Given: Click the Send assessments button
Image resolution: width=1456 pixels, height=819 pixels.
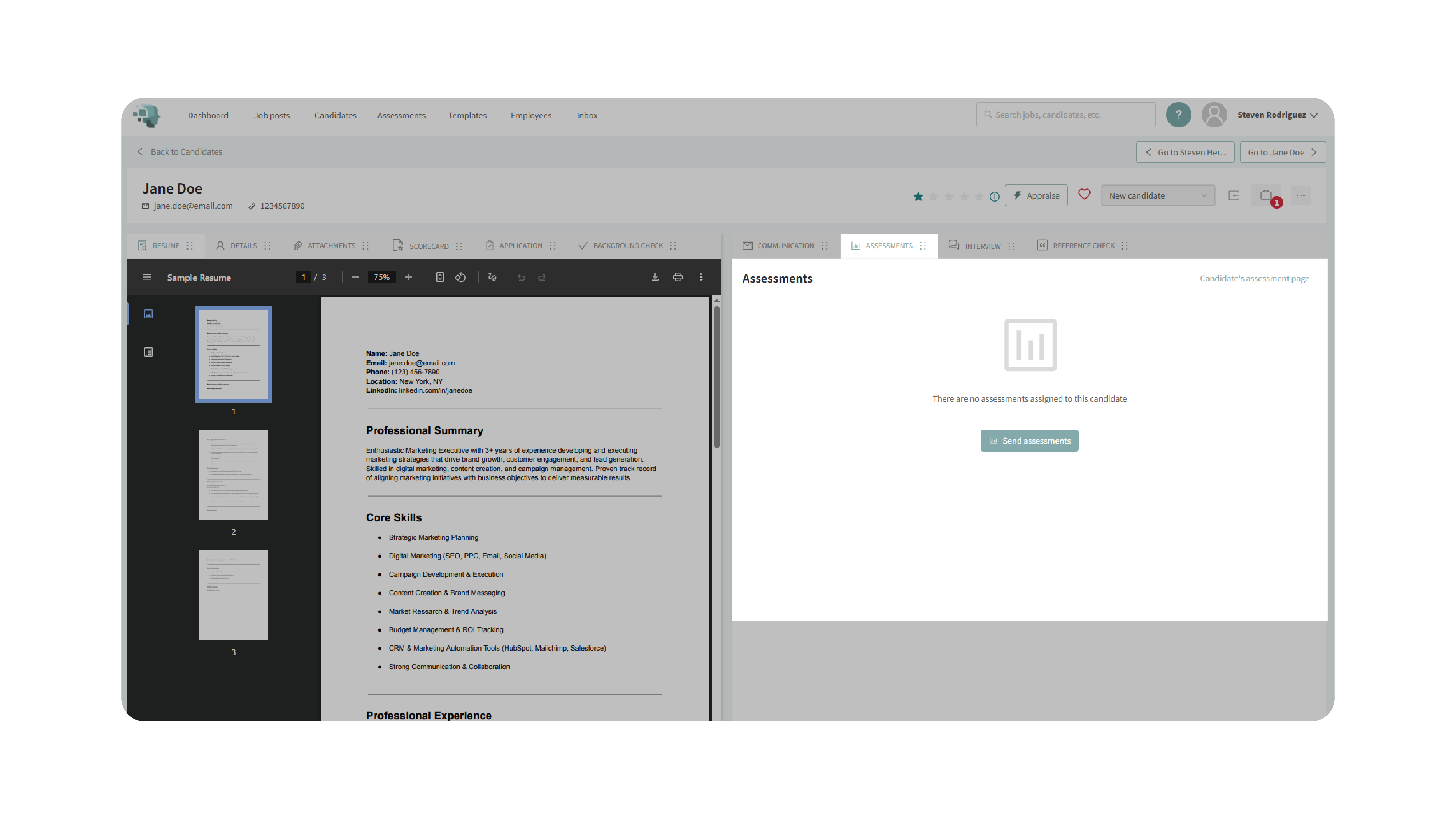Looking at the screenshot, I should coord(1029,441).
